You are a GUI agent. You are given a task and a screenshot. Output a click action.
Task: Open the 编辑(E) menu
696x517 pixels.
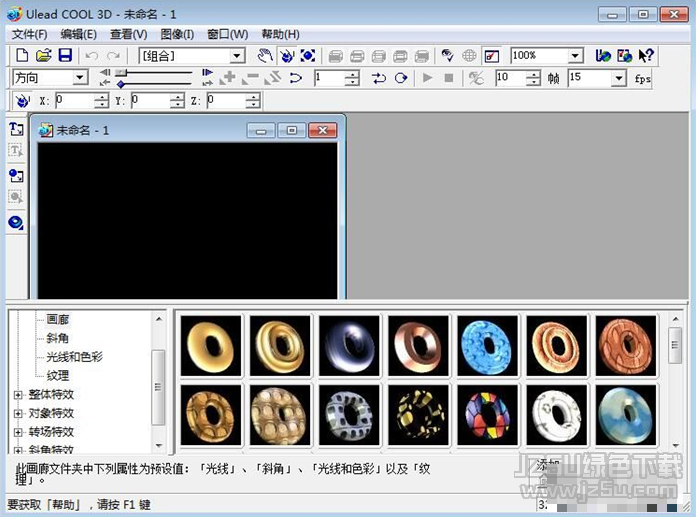click(78, 34)
